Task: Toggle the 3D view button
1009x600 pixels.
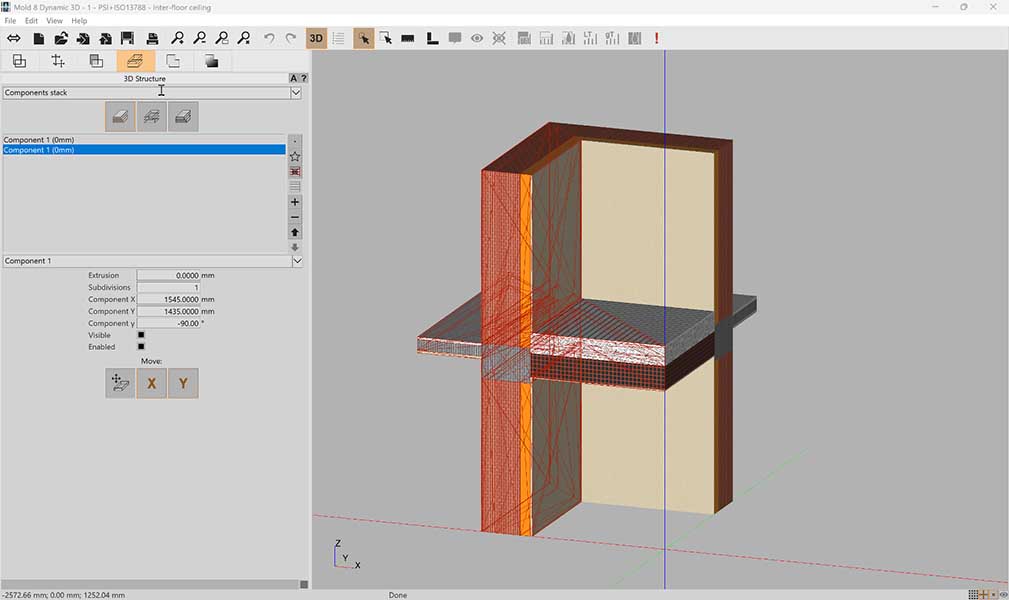Action: click(x=316, y=39)
